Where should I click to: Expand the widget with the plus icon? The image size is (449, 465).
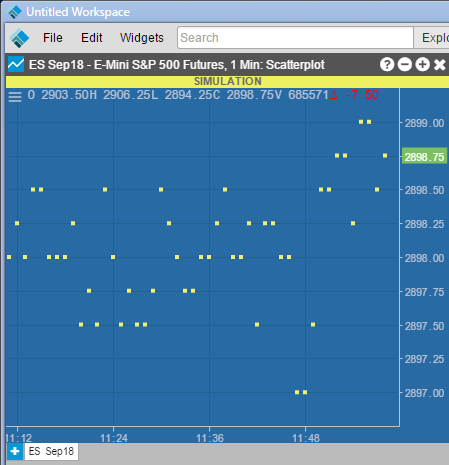tap(422, 64)
